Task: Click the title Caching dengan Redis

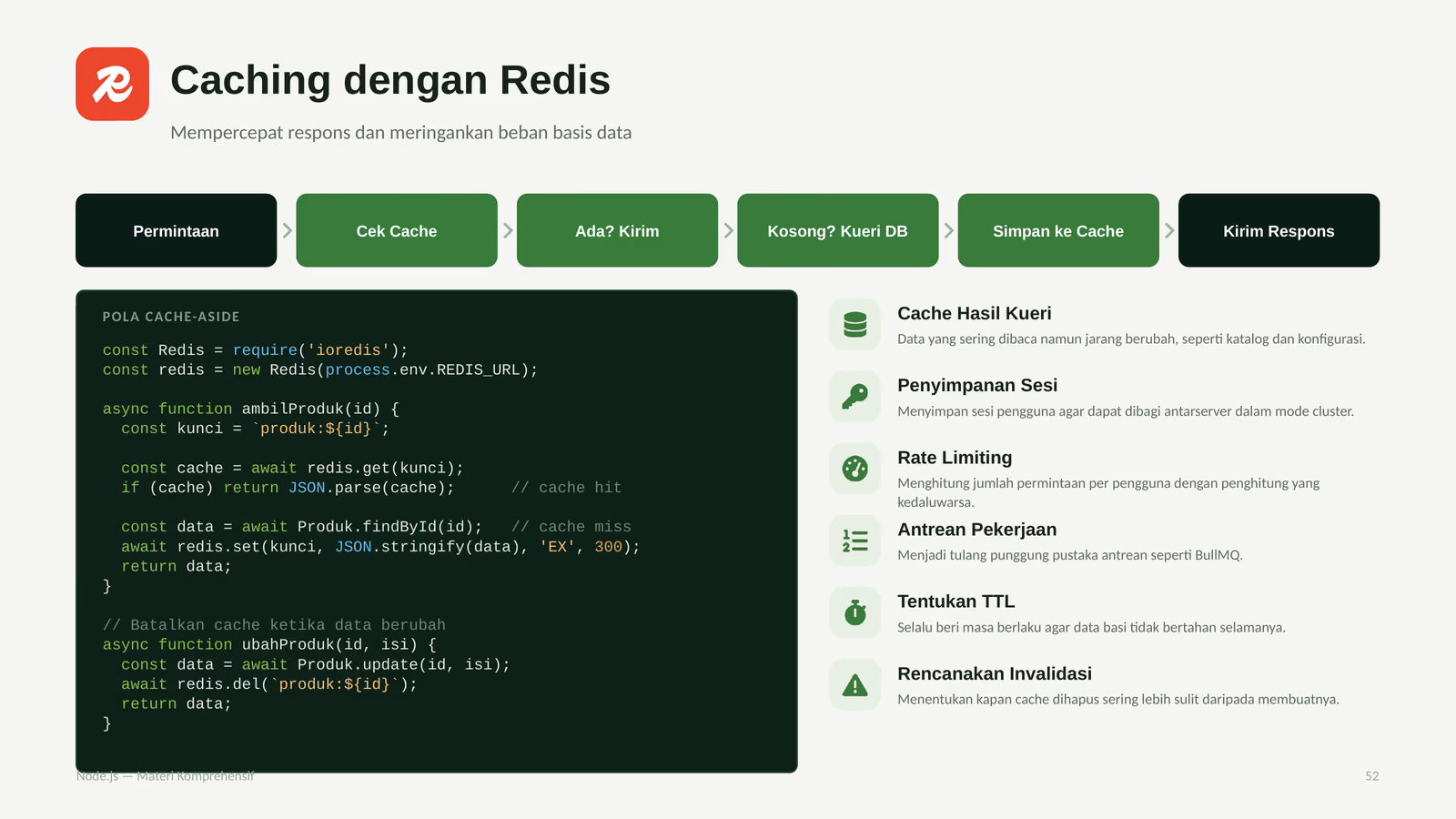Action: [390, 80]
